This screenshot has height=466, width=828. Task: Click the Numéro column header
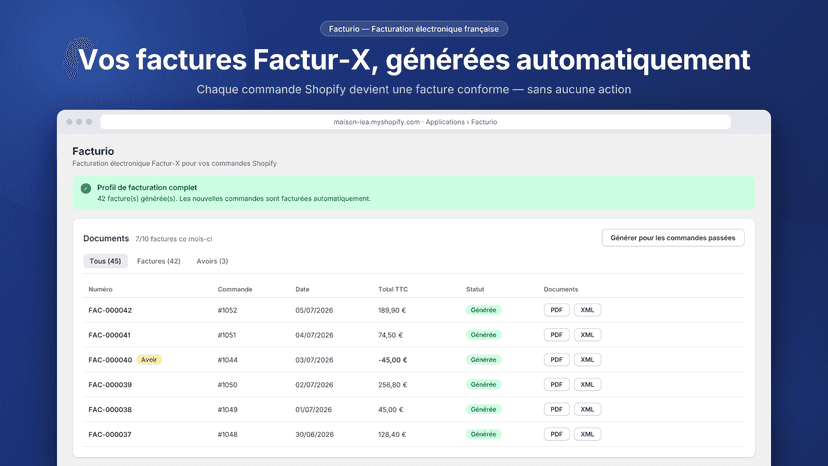[x=100, y=290]
